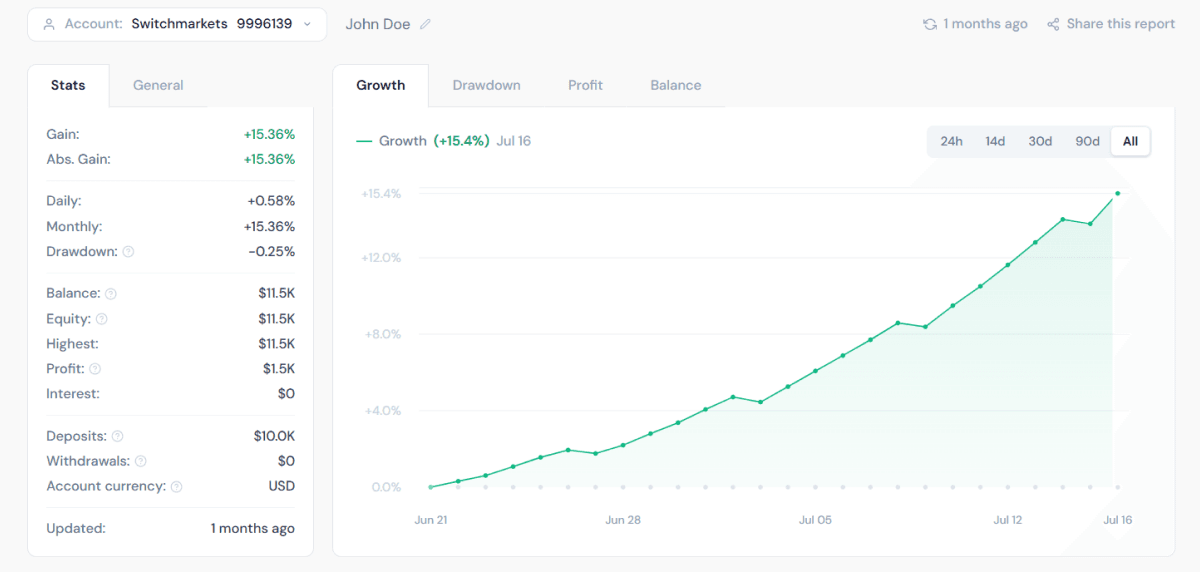Viewport: 1200px width, 572px height.
Task: Click the Interest value $0
Action: (x=286, y=394)
